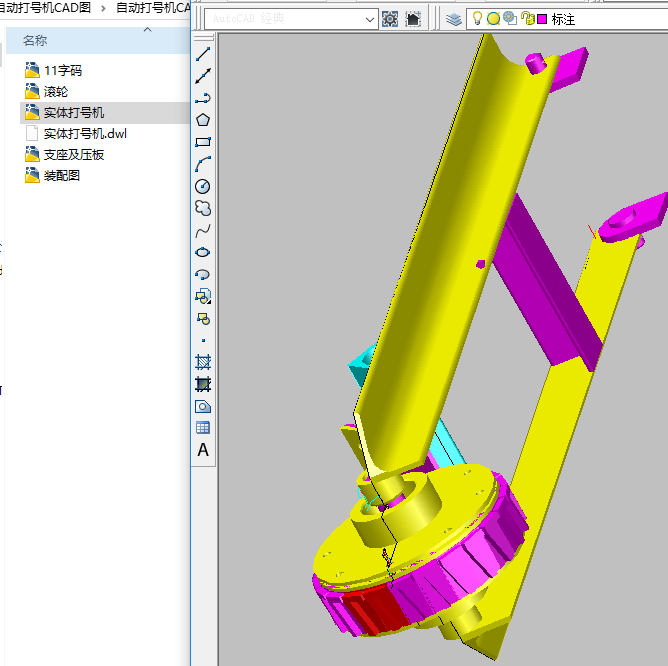Toggle layer on/off light bulb
Image resolution: width=668 pixels, height=666 pixels.
(x=477, y=19)
